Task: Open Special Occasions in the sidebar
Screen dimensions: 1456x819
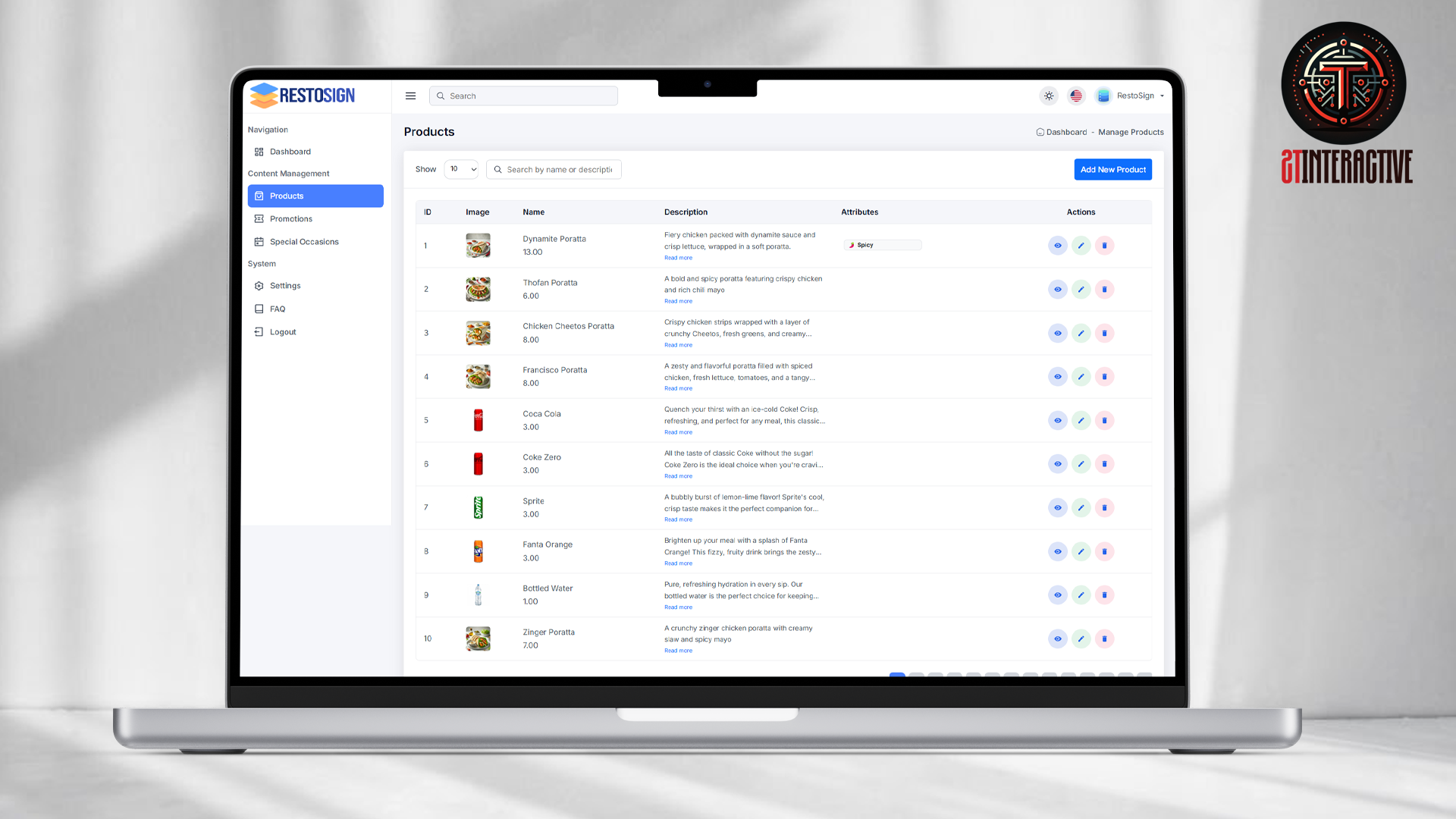Action: tap(303, 242)
